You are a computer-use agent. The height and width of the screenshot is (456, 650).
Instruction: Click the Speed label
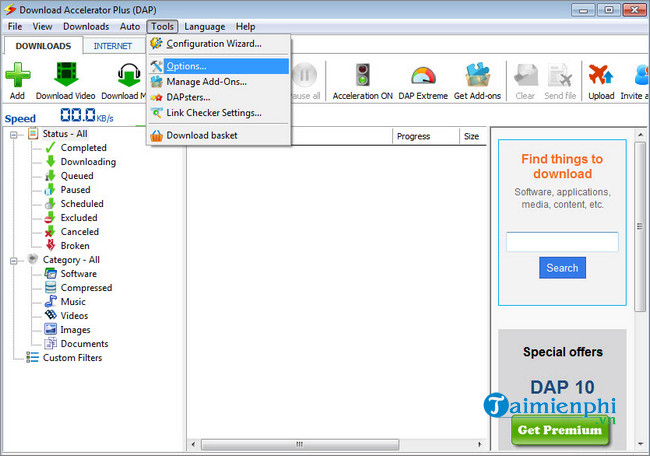[x=20, y=119]
